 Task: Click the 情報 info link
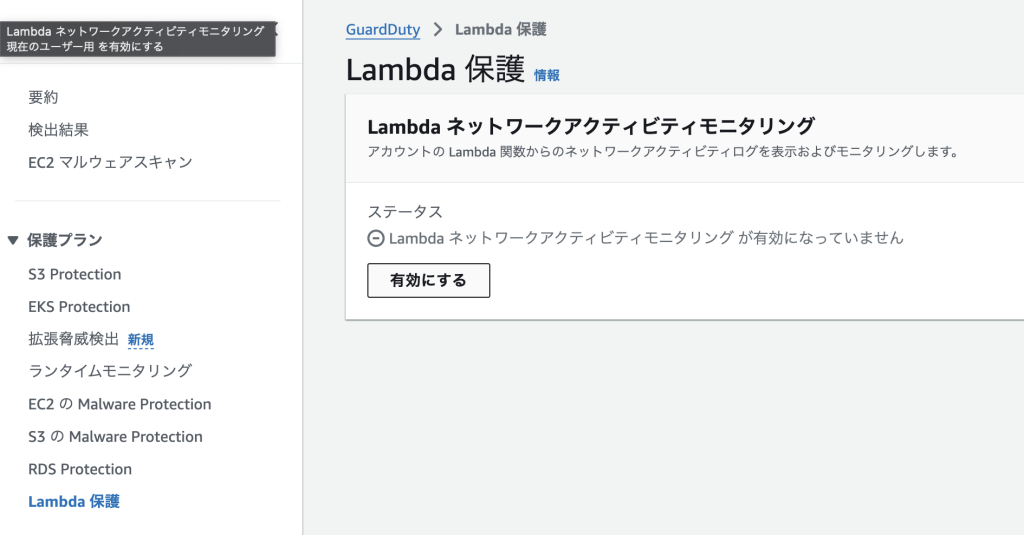point(547,76)
